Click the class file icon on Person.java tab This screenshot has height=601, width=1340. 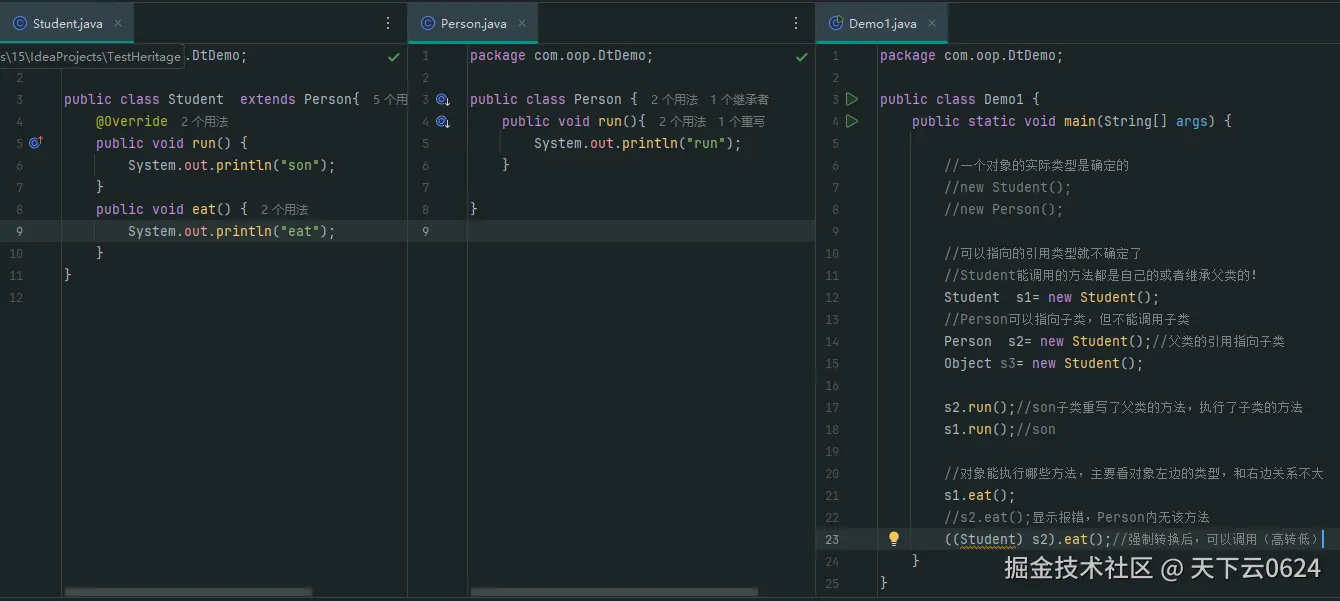coord(428,23)
